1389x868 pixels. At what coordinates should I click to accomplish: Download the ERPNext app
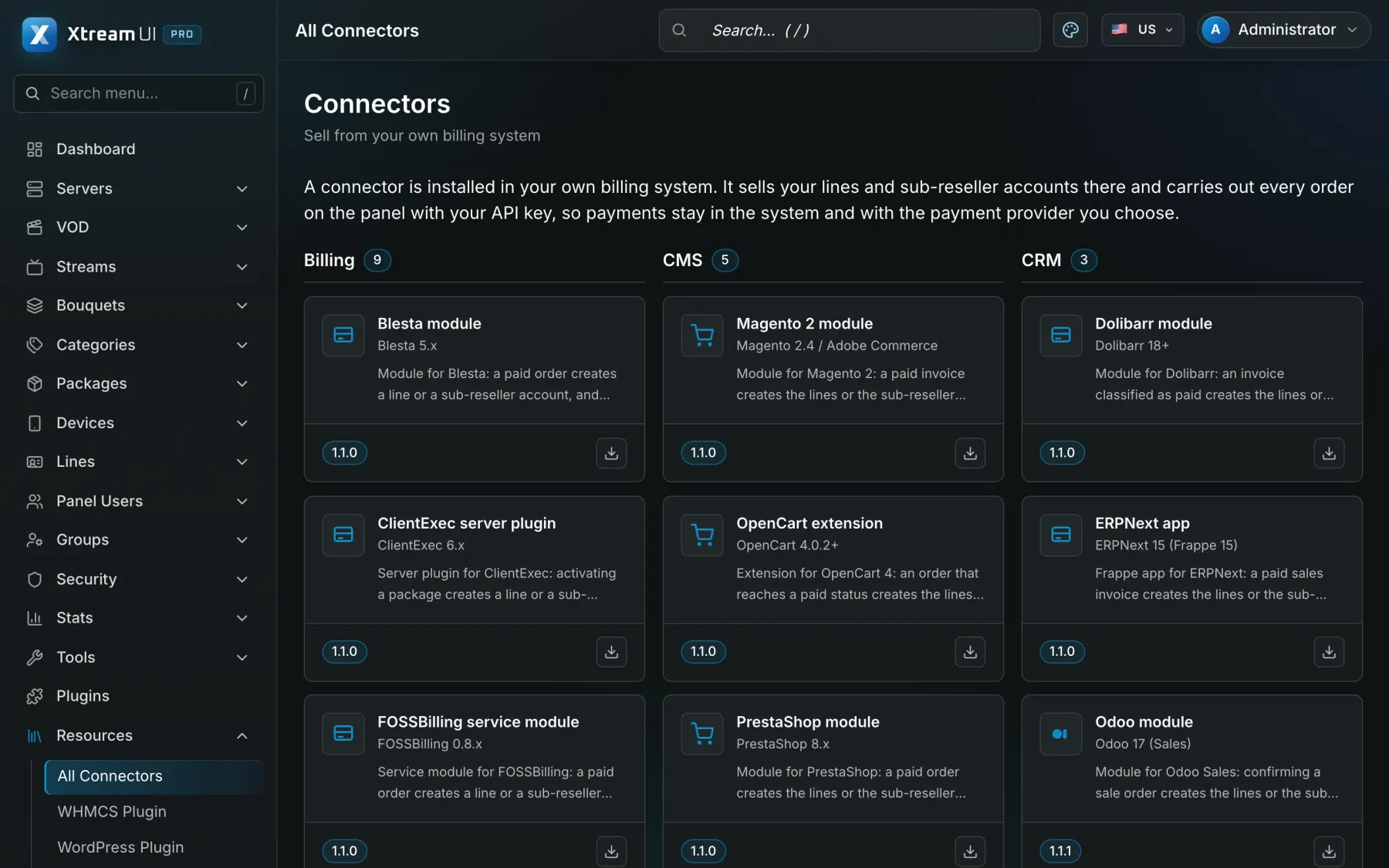point(1329,652)
